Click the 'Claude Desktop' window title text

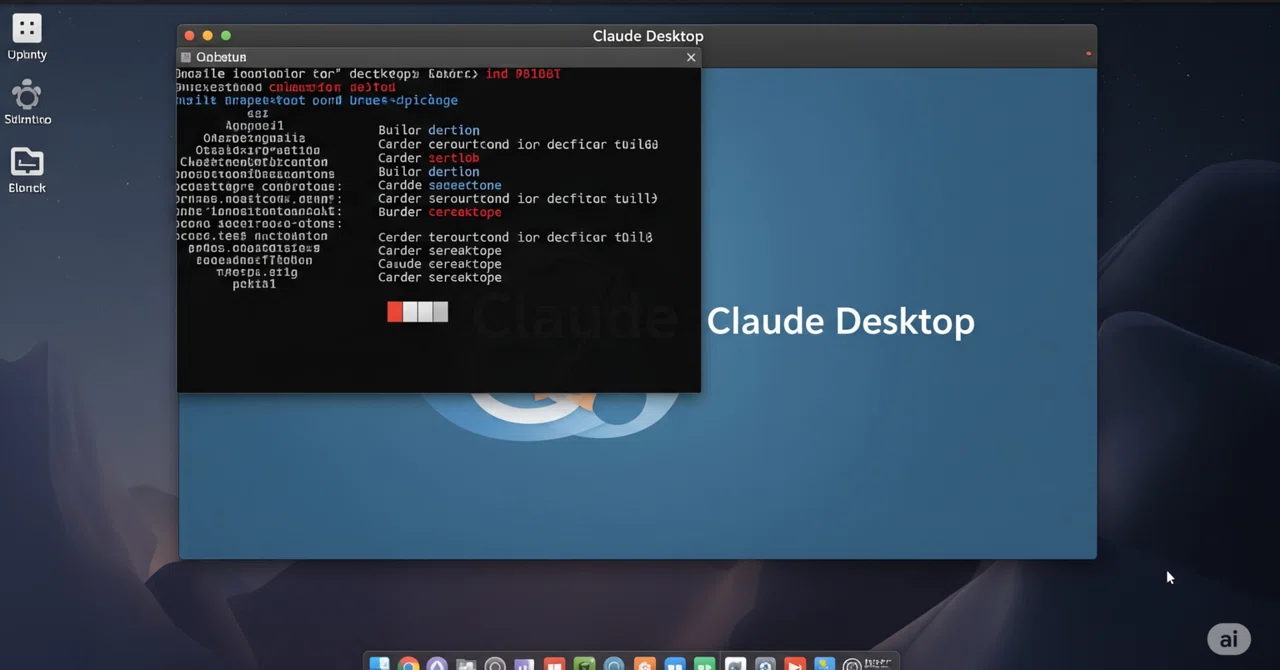(648, 36)
